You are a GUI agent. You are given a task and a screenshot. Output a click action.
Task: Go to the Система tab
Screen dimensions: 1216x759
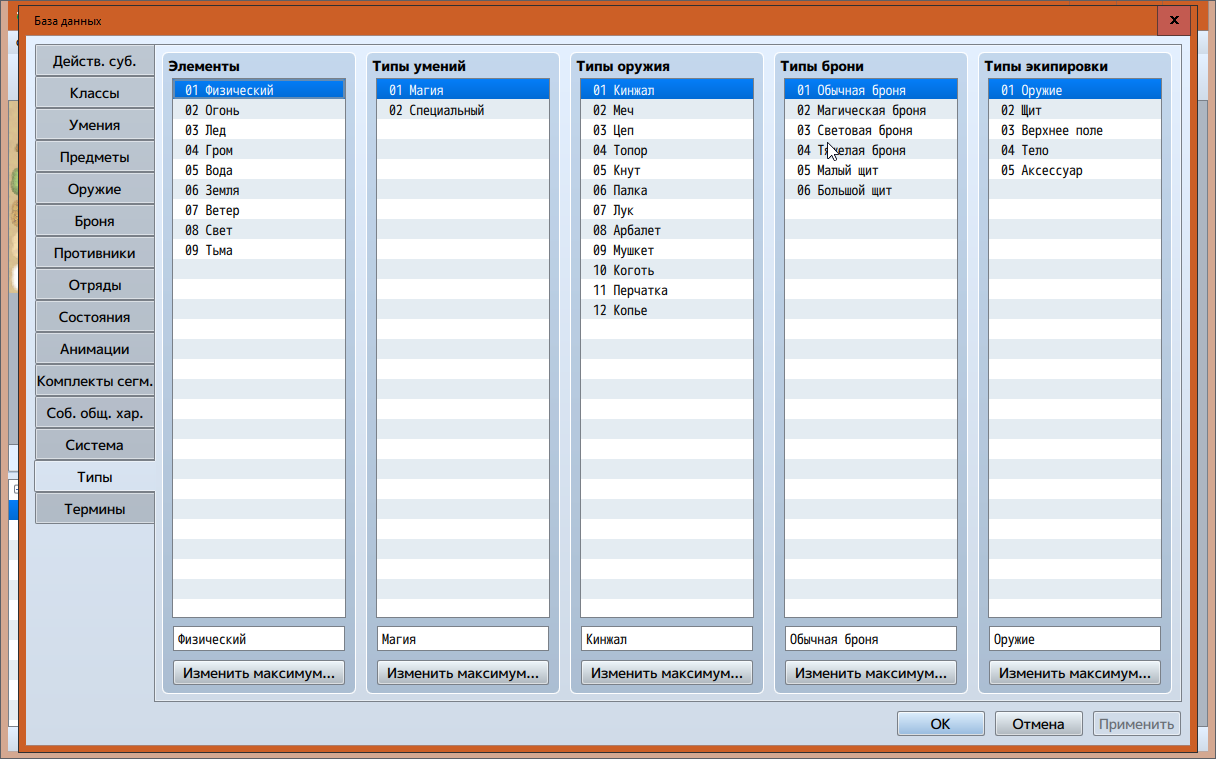coord(95,445)
